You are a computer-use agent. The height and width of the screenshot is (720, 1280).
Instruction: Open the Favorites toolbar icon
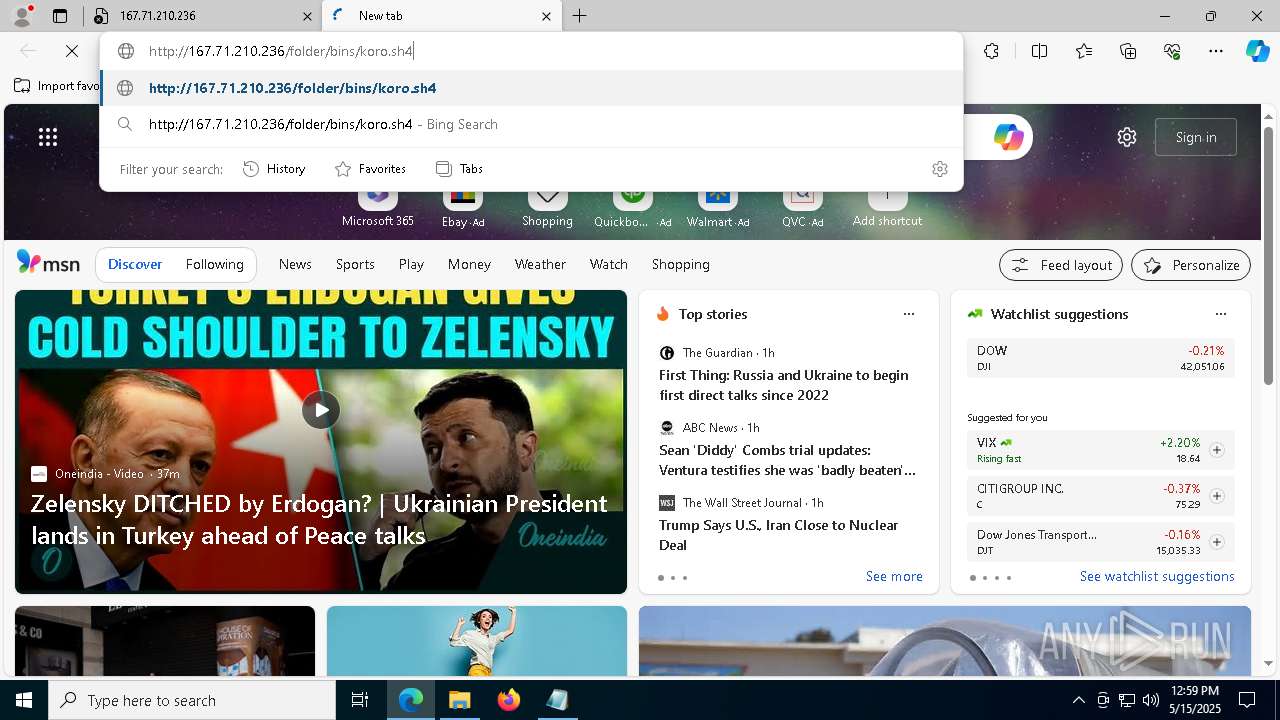coord(1084,51)
